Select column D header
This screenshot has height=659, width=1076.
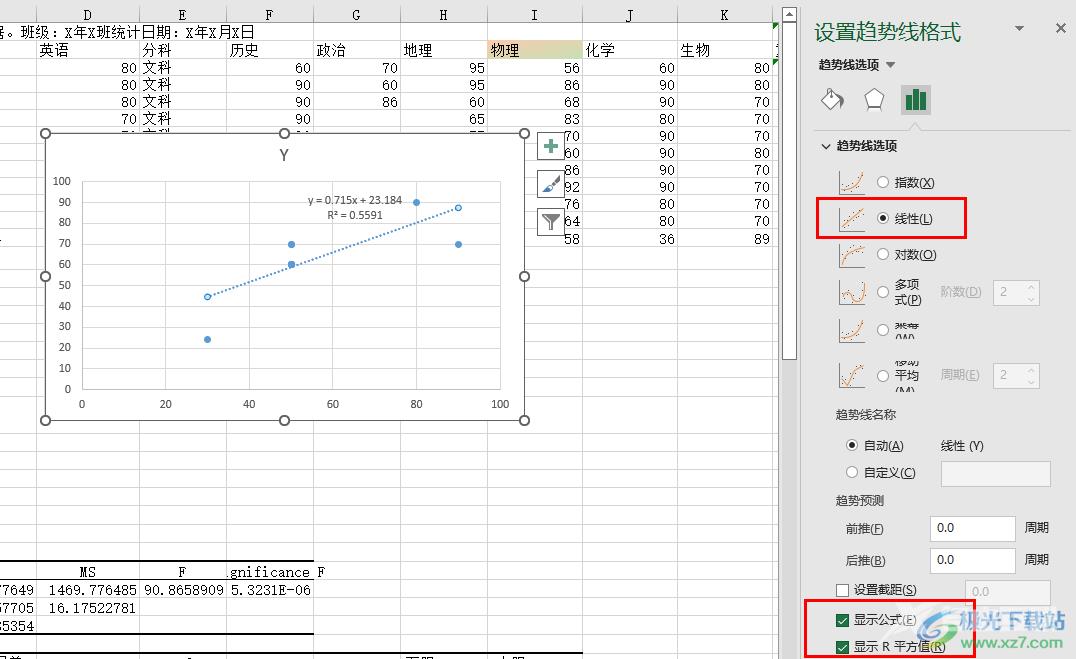click(87, 14)
